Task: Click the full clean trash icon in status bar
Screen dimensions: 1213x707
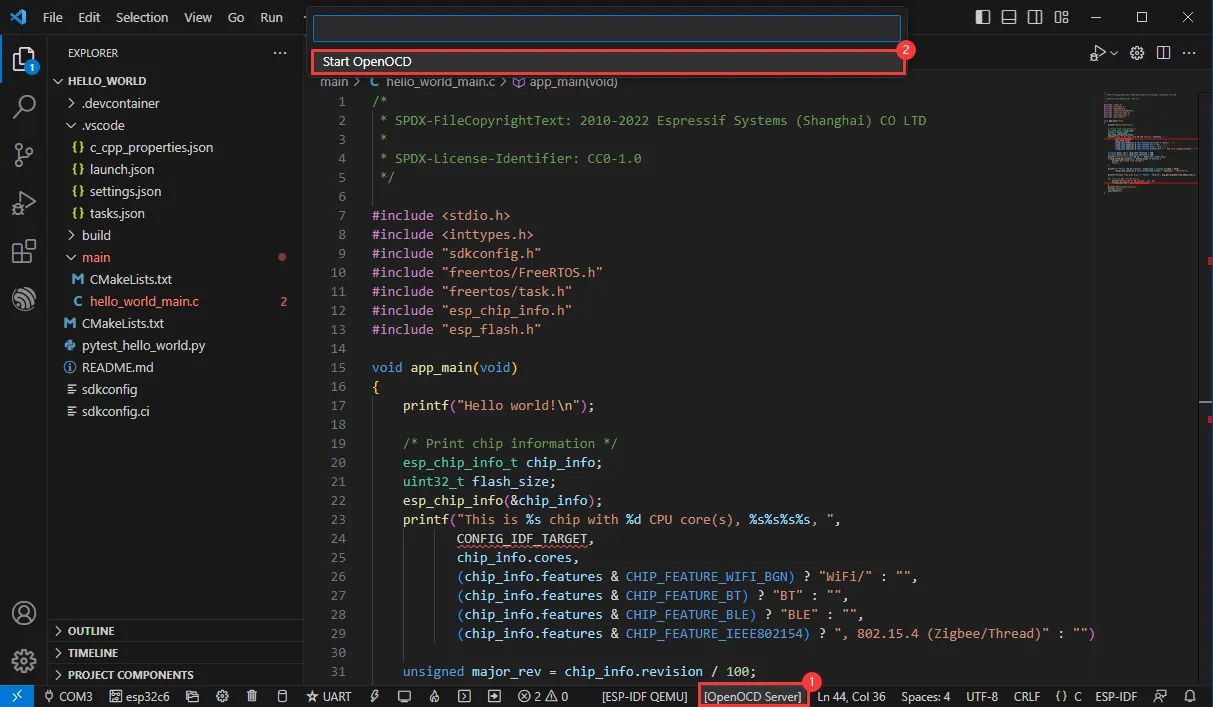Action: click(x=252, y=696)
